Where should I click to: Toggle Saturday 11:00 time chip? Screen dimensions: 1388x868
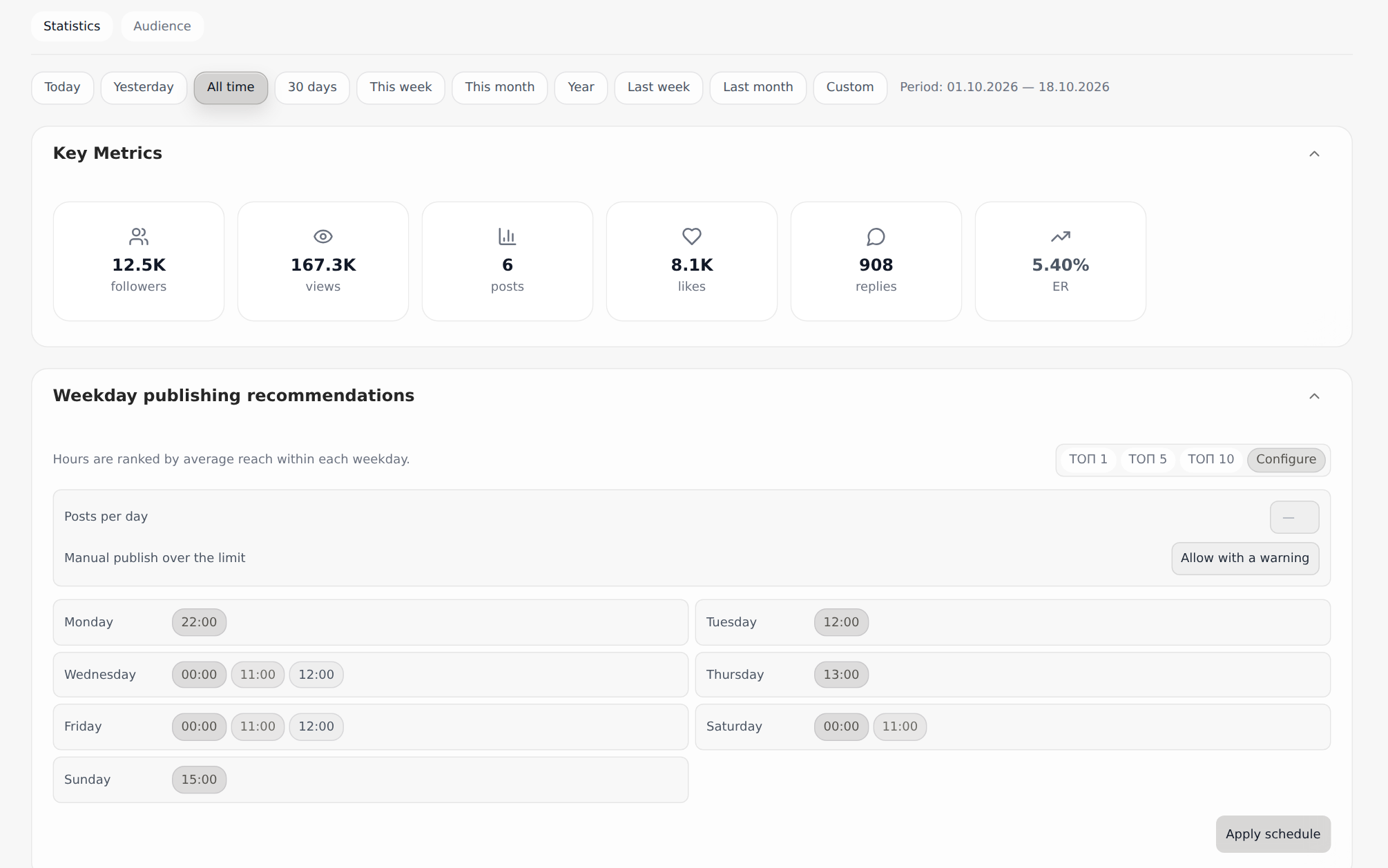coord(900,726)
